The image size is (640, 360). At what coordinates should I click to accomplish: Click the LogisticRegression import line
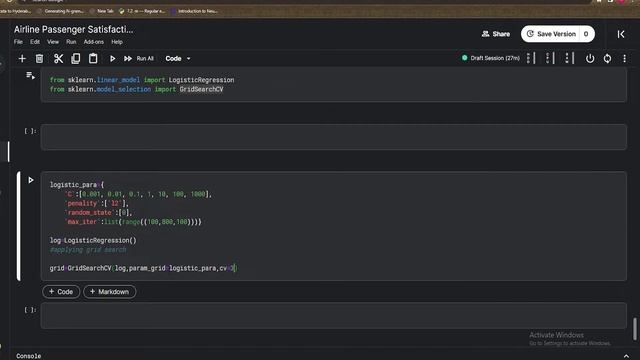(142, 80)
